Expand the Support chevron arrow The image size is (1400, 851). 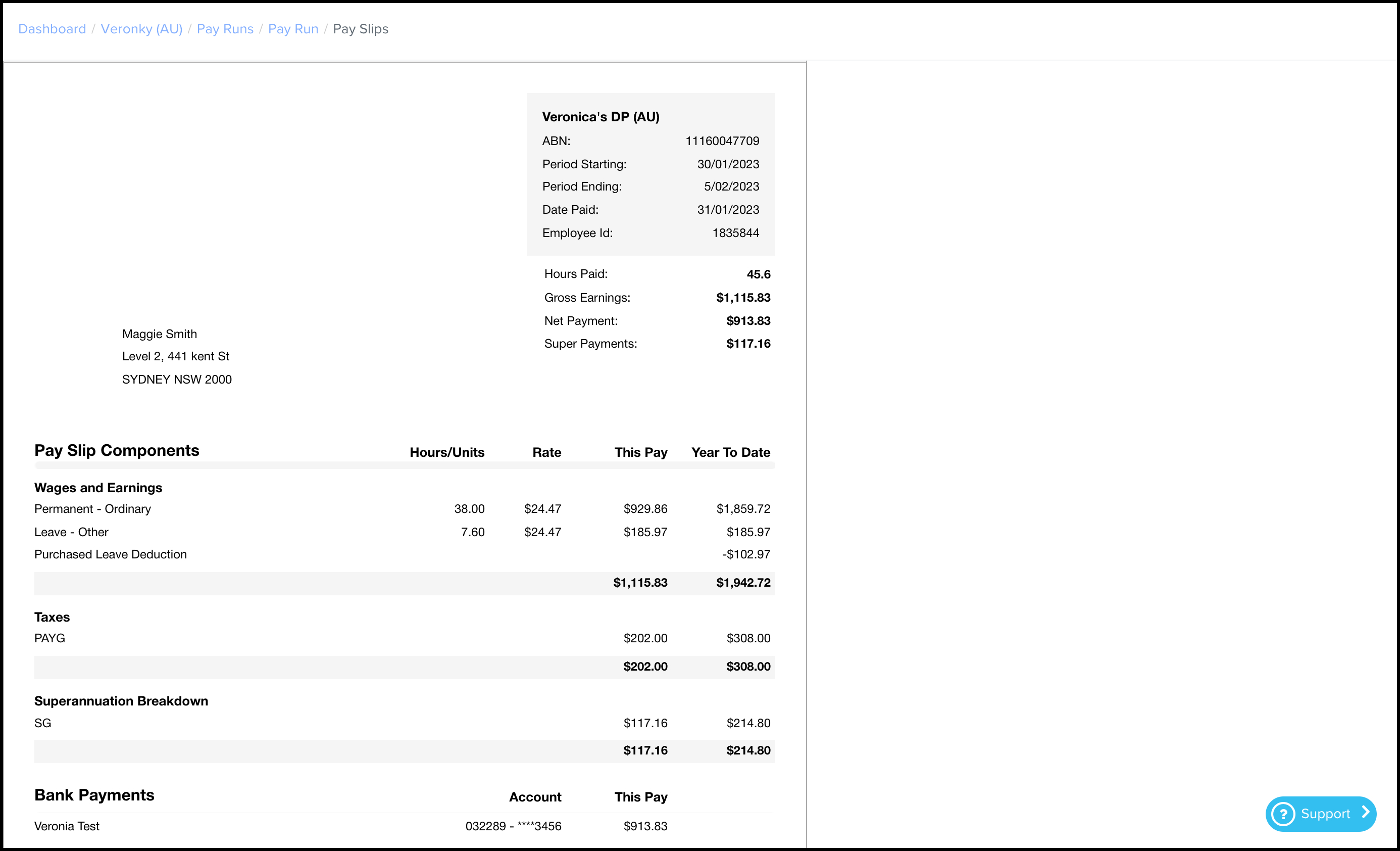[1365, 813]
